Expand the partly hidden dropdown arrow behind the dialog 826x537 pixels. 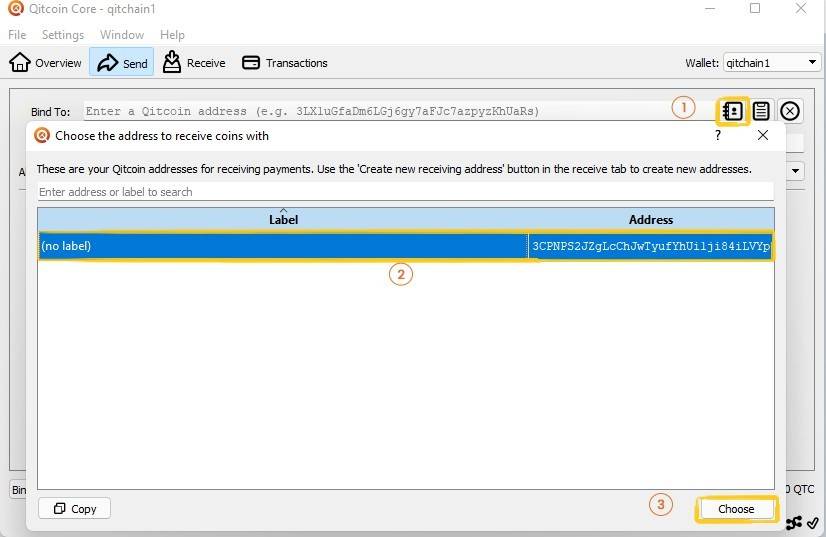[795, 171]
